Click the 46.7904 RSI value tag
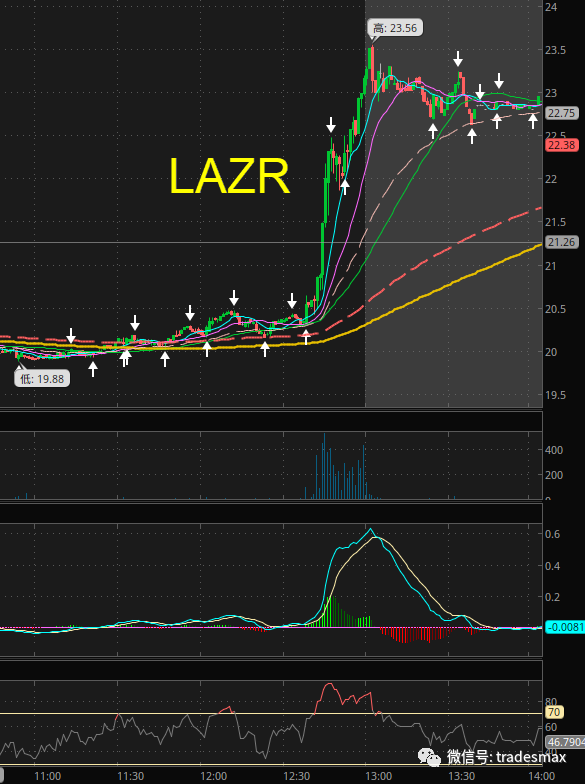The width and height of the screenshot is (585, 784). [x=565, y=742]
